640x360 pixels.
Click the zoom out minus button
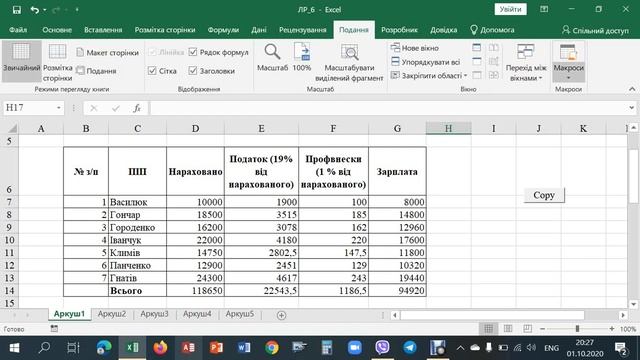[542, 329]
